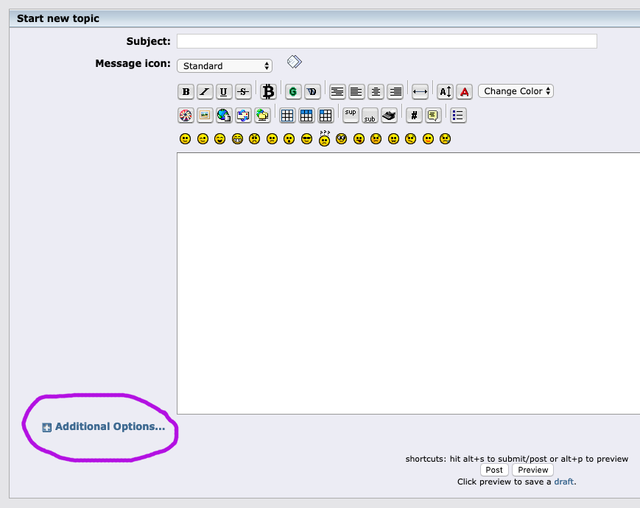Expand Additional Options section

click(x=104, y=427)
